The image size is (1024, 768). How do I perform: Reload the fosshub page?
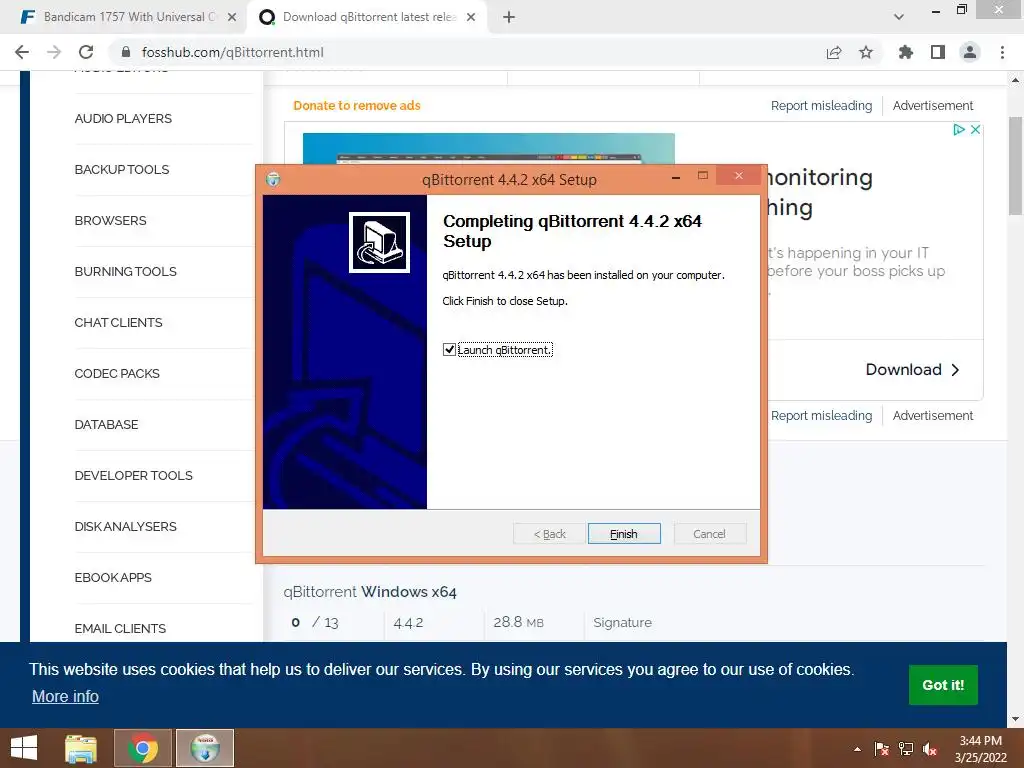86,52
